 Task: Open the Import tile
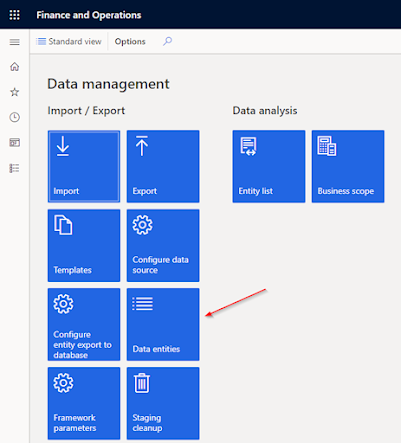pyautogui.click(x=84, y=166)
